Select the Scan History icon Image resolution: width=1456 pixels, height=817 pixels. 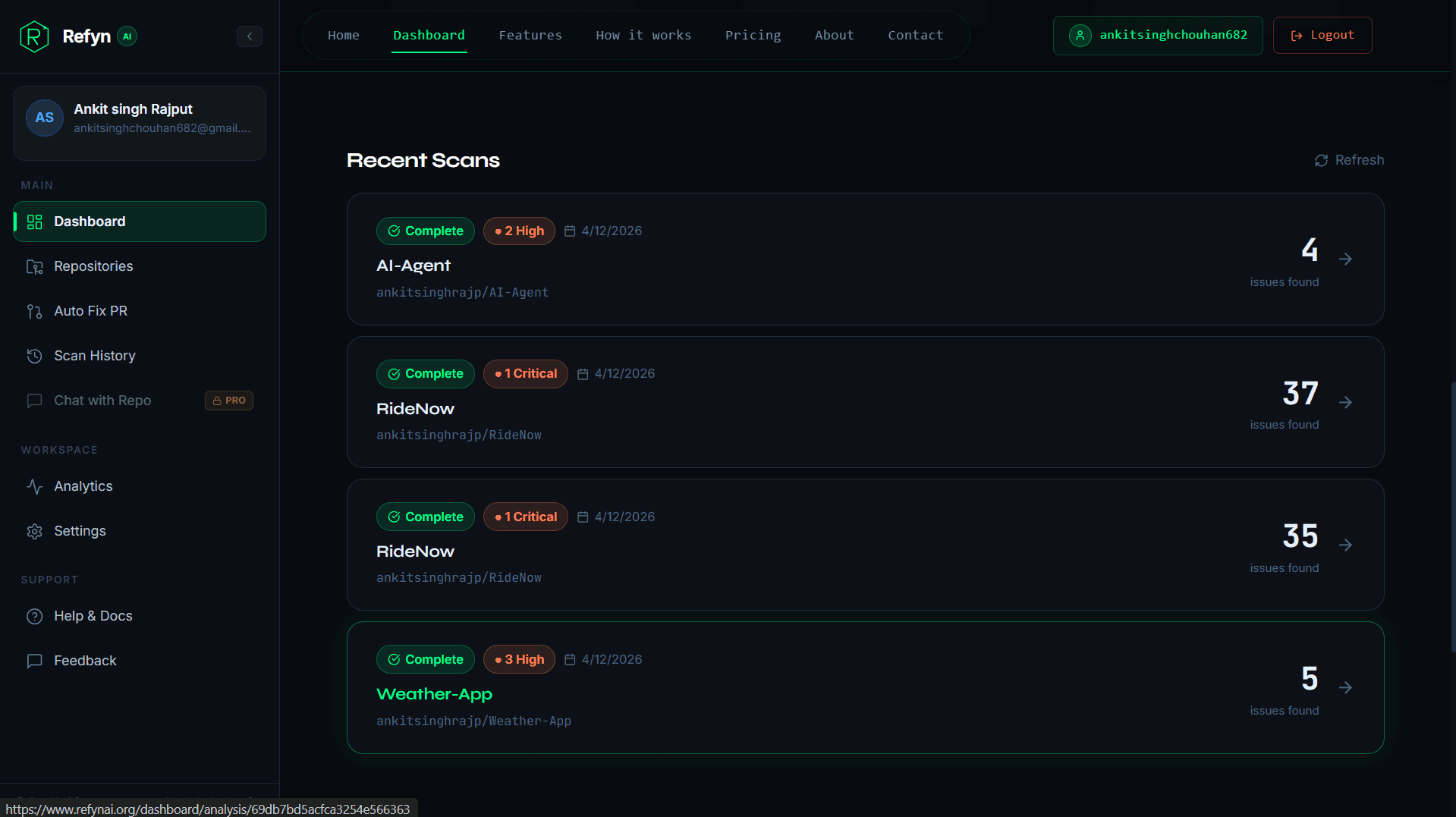(x=35, y=356)
